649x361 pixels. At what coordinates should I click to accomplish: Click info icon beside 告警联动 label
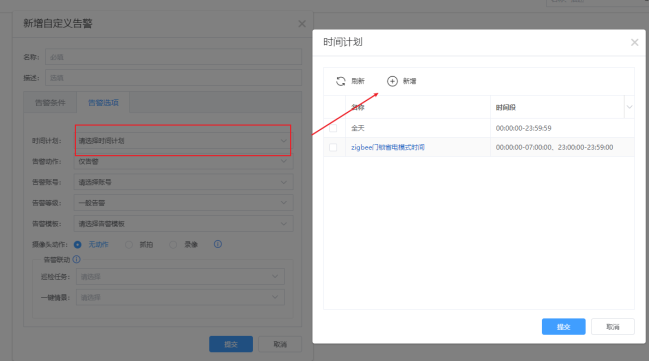pos(77,260)
